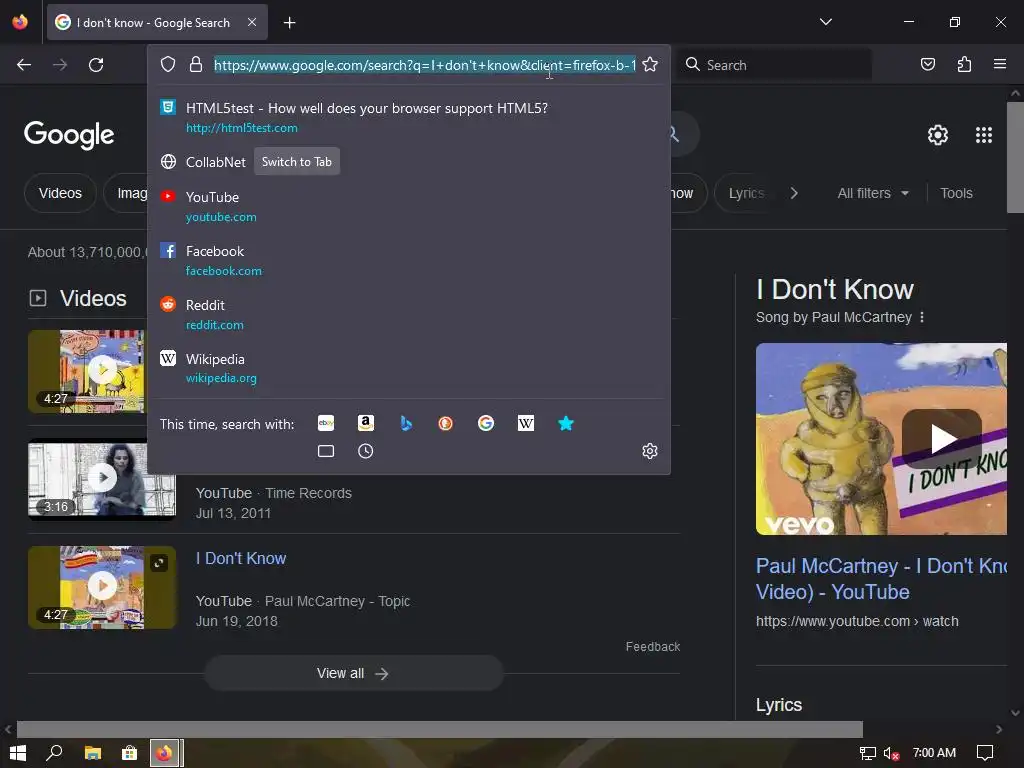Screen dimensions: 1024x768
Task: Select Wikipedia suggestion in address dropdown
Action: pos(409,368)
